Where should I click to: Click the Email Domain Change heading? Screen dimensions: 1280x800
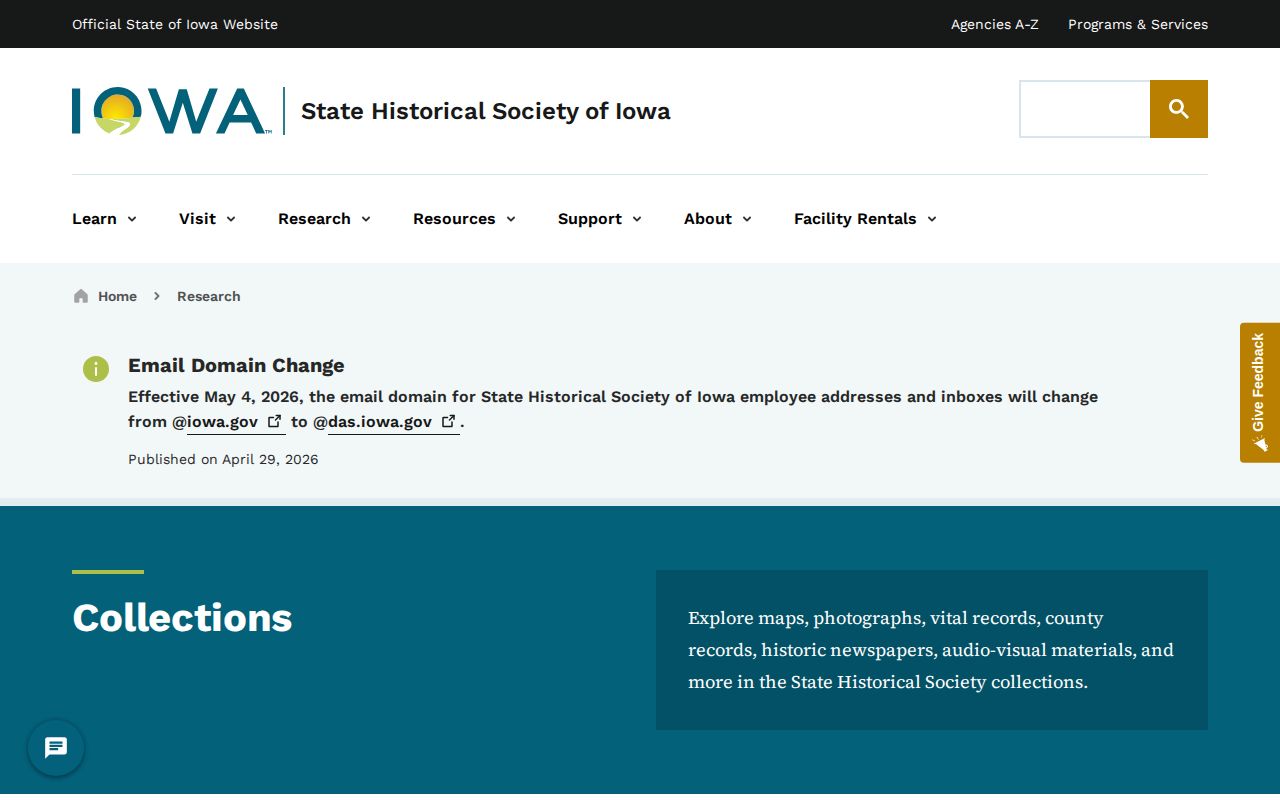[x=236, y=366]
